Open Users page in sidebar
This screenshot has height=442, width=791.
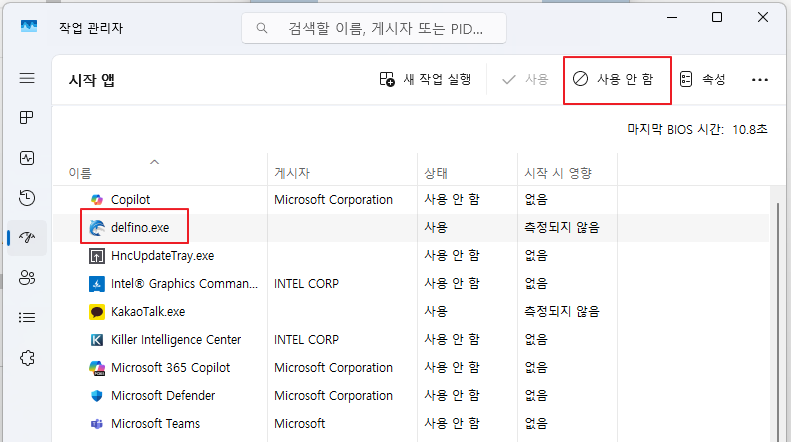(x=27, y=278)
